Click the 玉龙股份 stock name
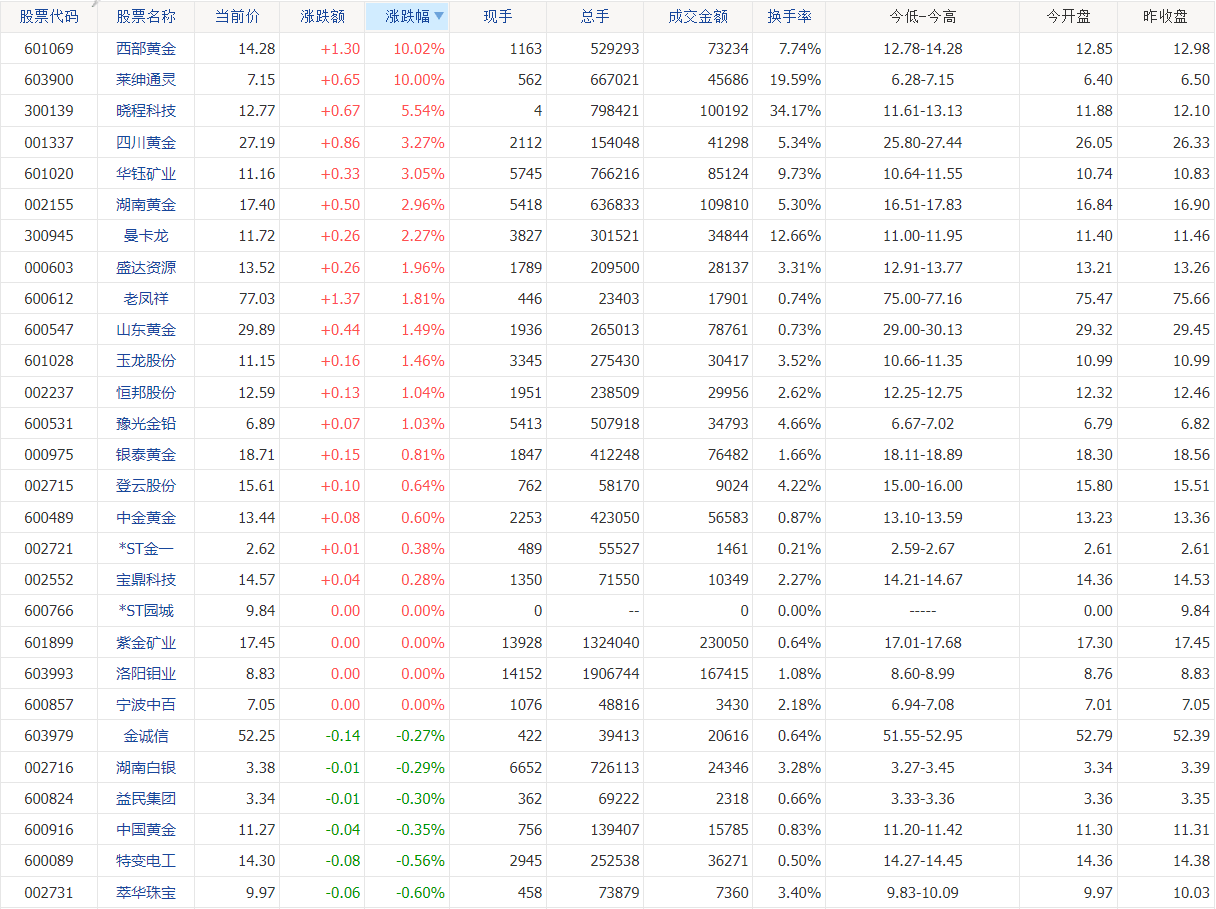Screen dimensions: 1216x909 click(x=146, y=361)
